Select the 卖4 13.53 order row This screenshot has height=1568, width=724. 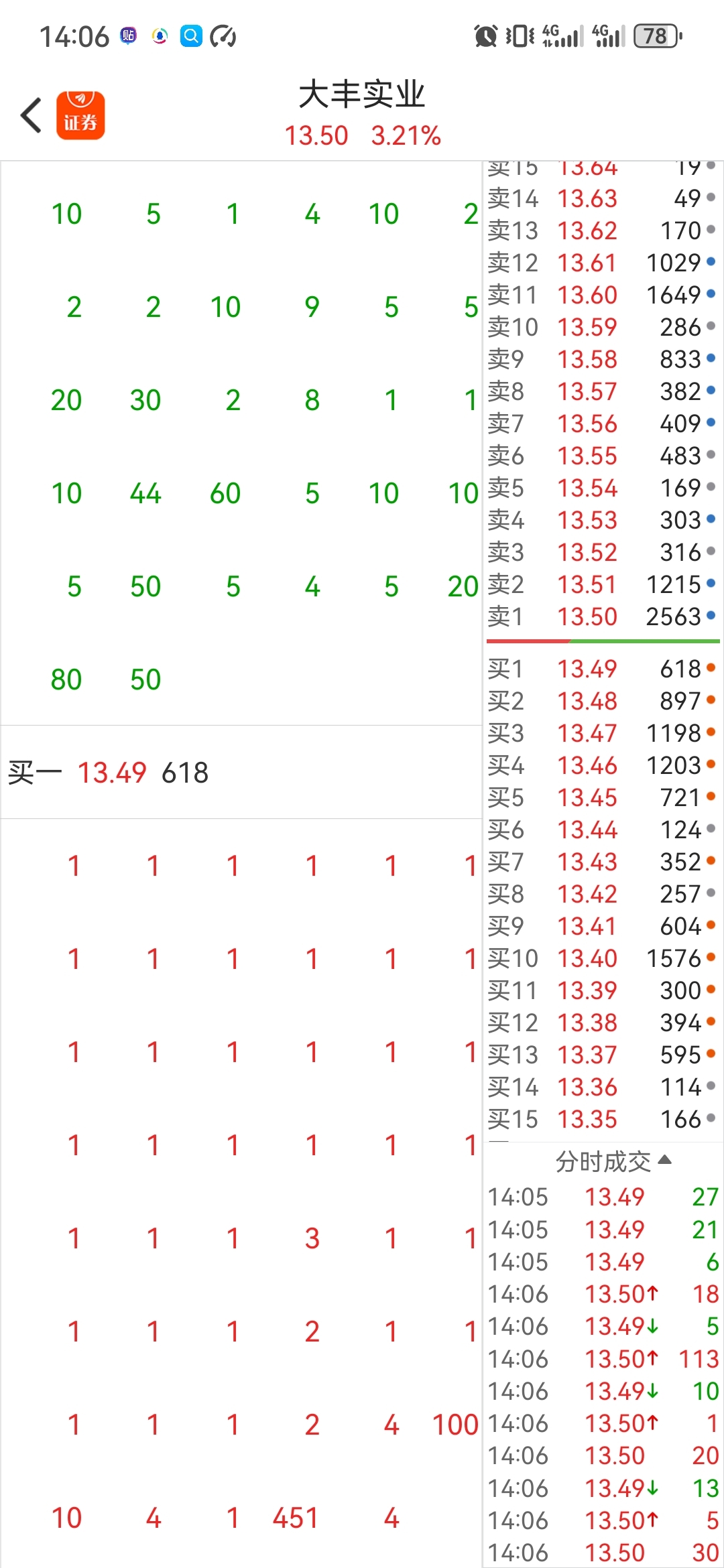tap(602, 520)
